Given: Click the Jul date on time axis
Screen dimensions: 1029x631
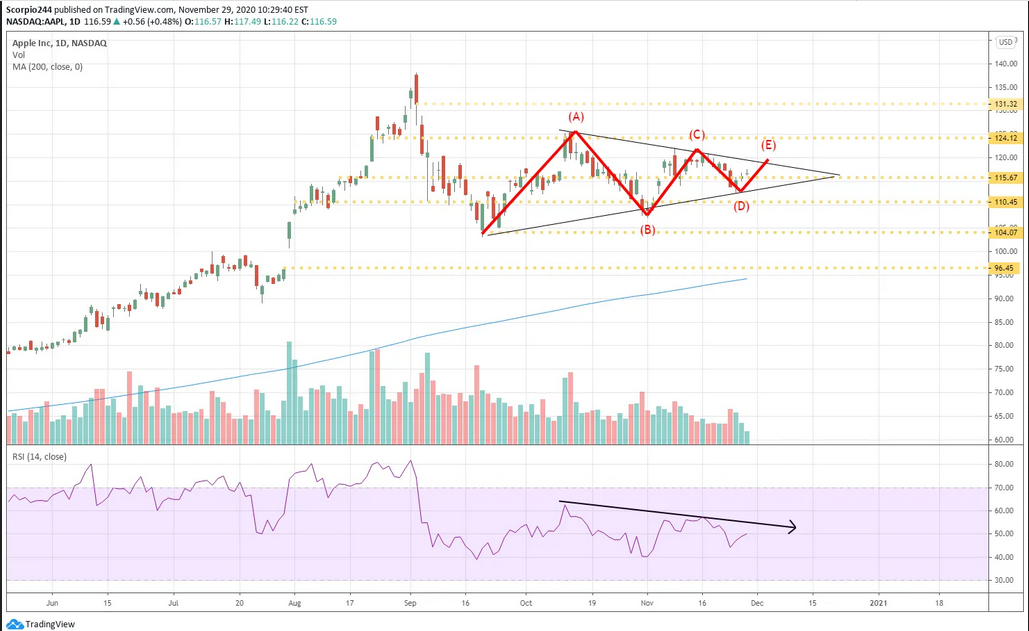Looking at the screenshot, I should pos(173,603).
